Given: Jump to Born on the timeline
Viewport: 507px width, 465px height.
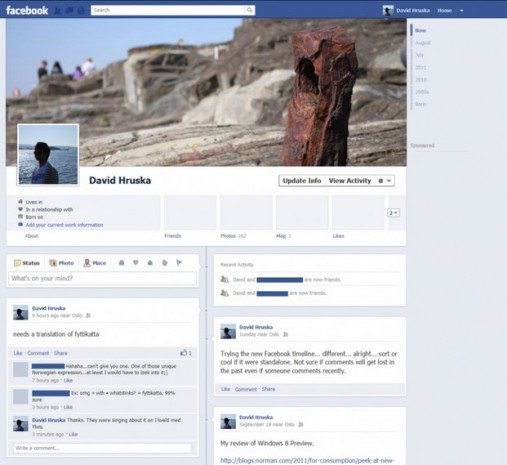Looking at the screenshot, I should tap(420, 104).
